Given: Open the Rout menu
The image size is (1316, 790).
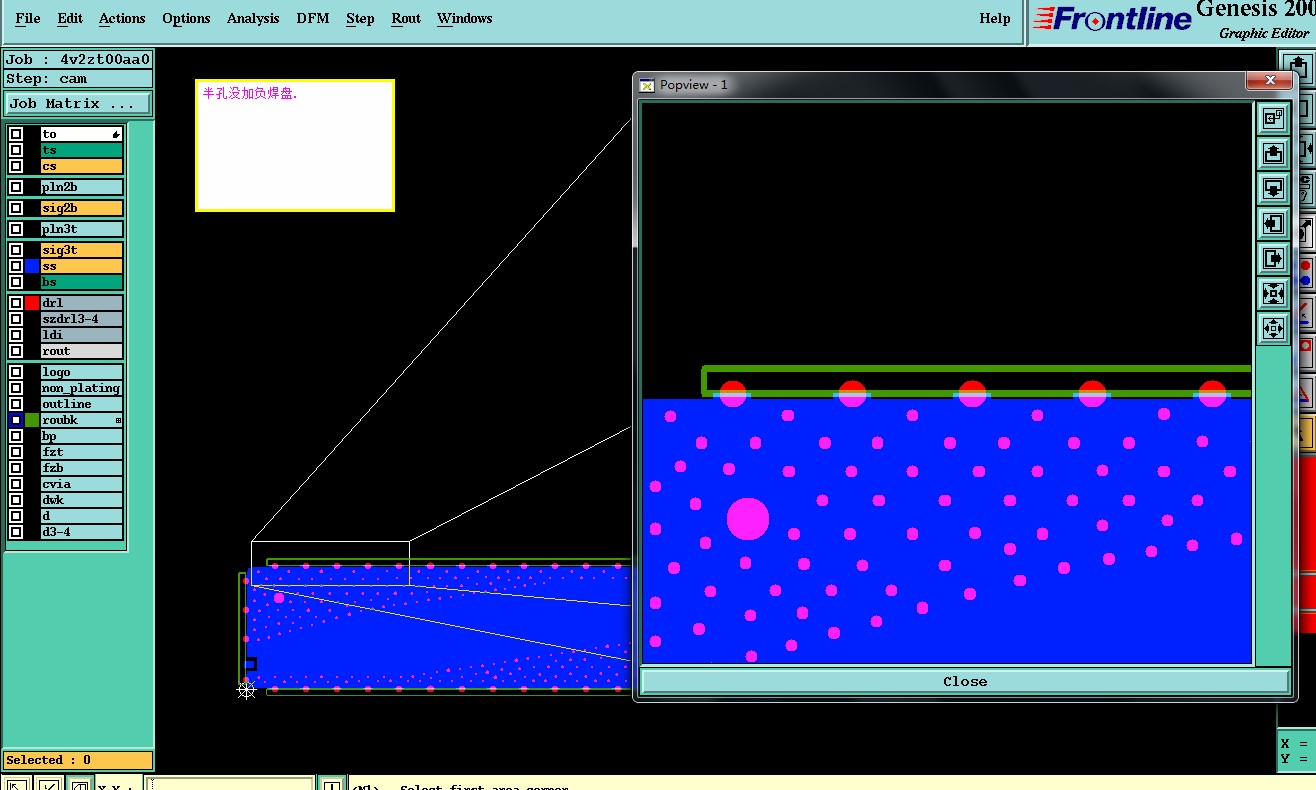Looking at the screenshot, I should [x=406, y=18].
